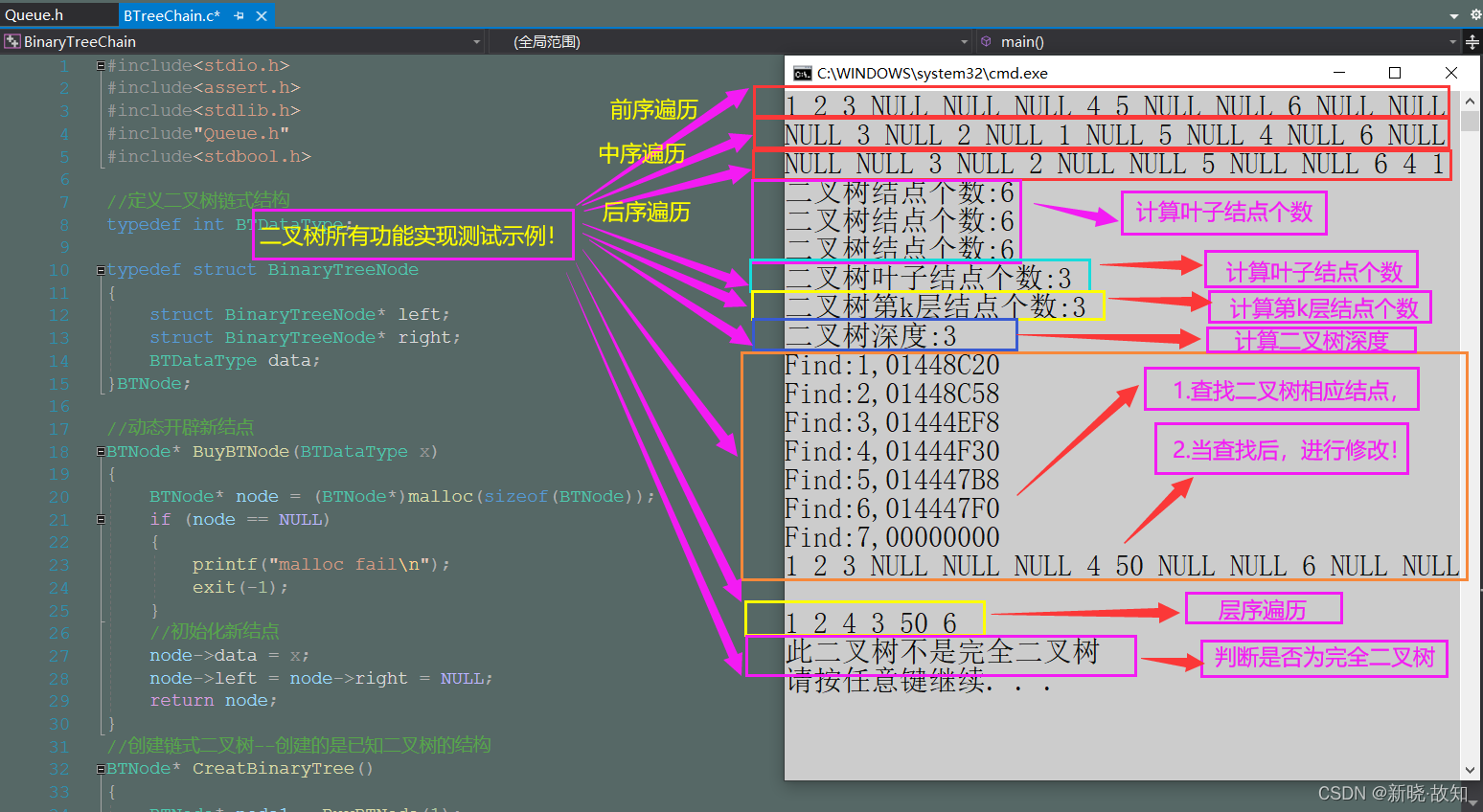Screen dimensions: 1483x812
Task: Collapse the if (node == NULL) block
Action: click(101, 520)
